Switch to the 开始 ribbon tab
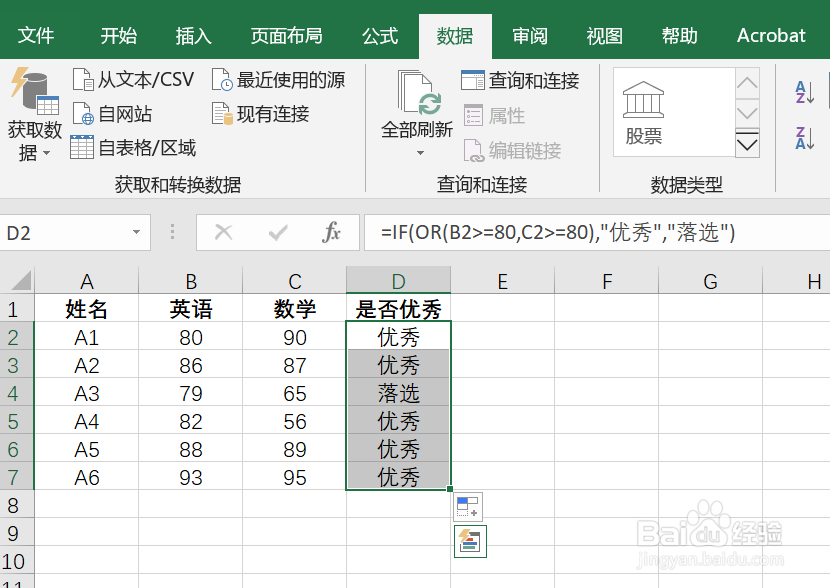 [x=119, y=36]
